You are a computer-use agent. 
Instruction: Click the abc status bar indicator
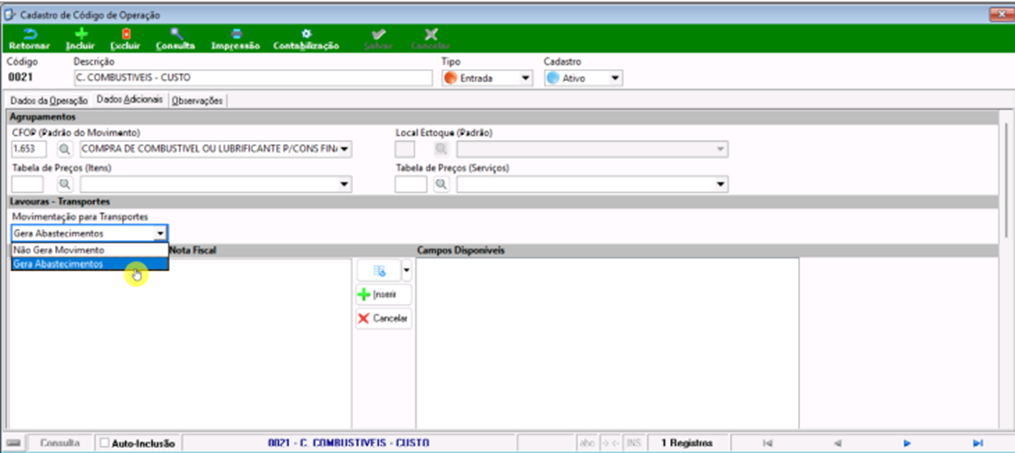587,443
